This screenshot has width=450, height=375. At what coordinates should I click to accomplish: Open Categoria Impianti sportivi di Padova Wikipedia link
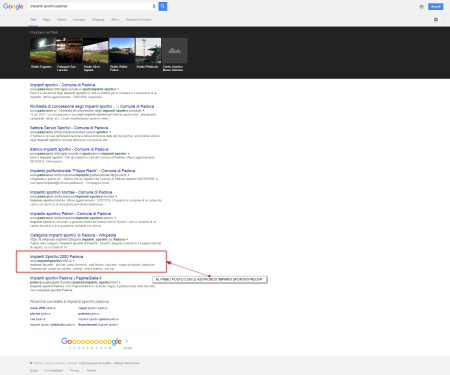(73, 235)
